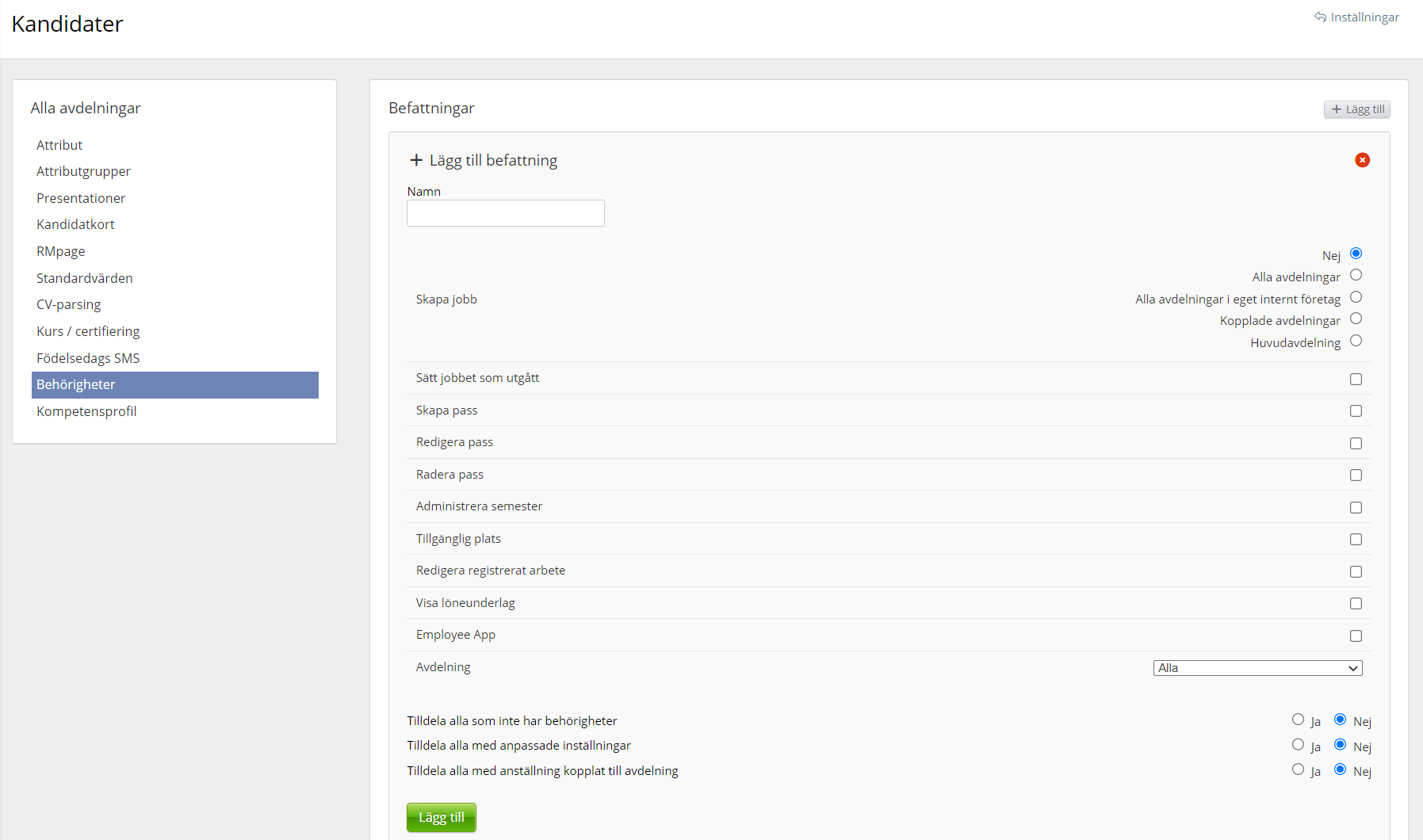Open the Avdelning dropdown

coord(1257,668)
